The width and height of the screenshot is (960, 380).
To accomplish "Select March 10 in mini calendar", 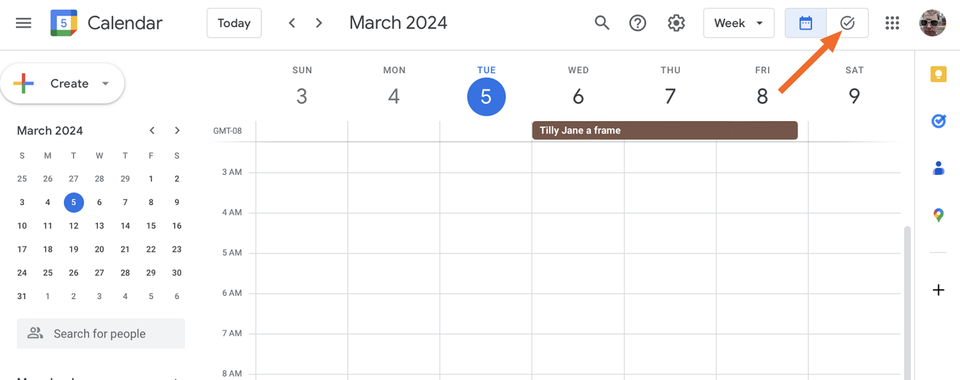I will pyautogui.click(x=22, y=226).
